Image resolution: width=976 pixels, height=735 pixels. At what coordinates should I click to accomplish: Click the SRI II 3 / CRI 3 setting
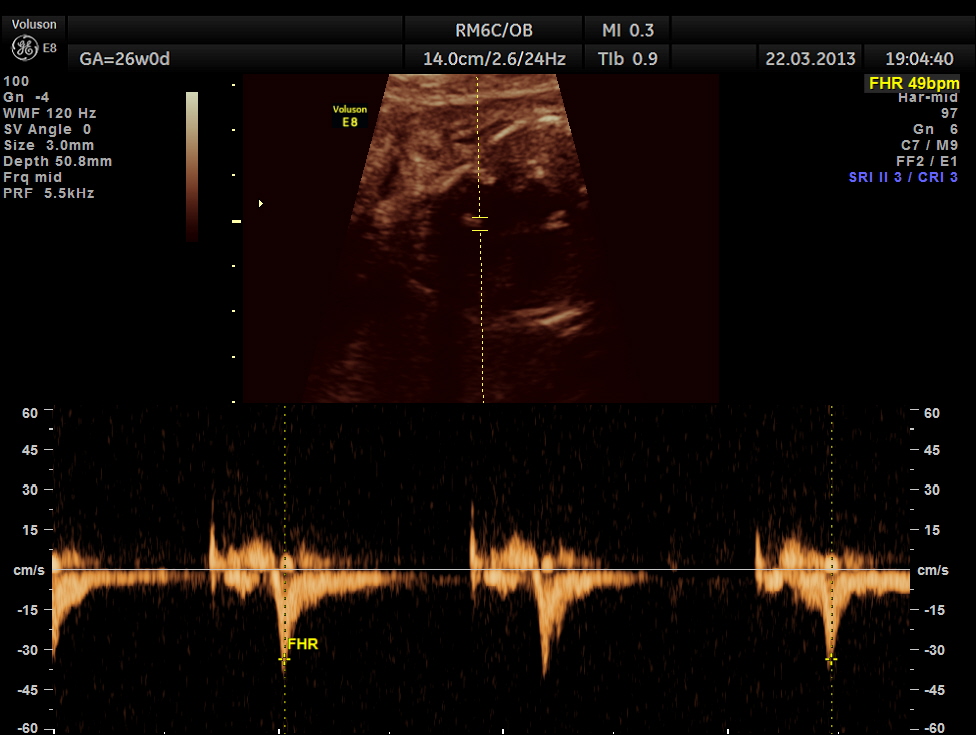tap(903, 177)
